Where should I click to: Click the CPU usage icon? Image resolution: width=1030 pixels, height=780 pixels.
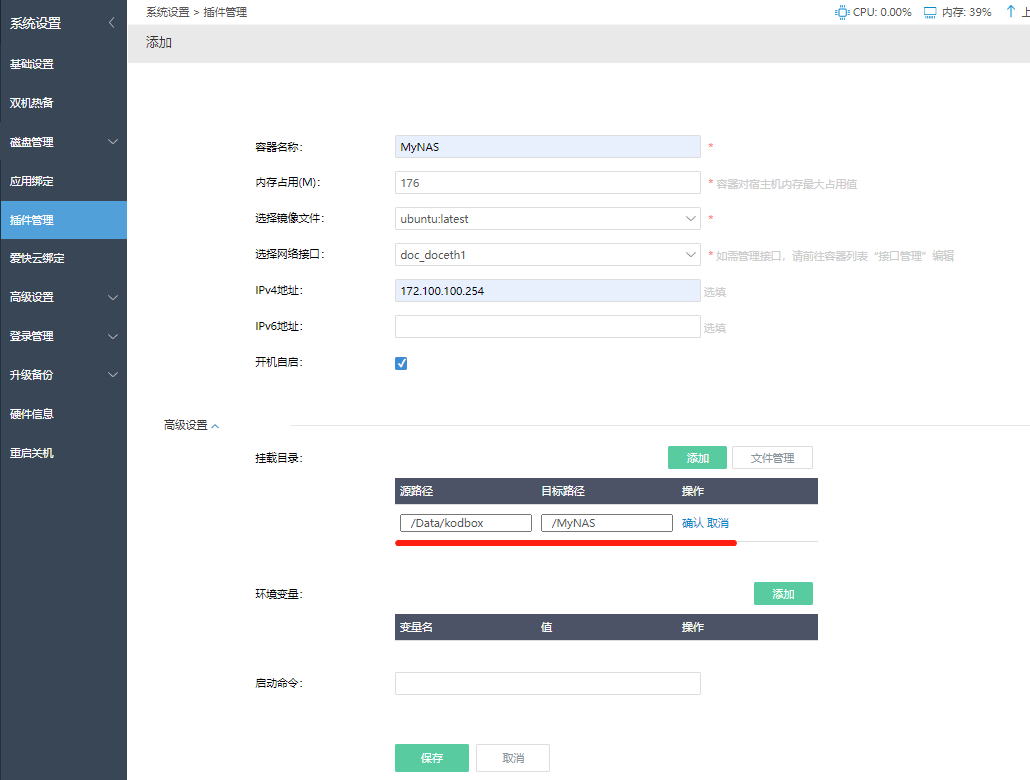(x=842, y=12)
